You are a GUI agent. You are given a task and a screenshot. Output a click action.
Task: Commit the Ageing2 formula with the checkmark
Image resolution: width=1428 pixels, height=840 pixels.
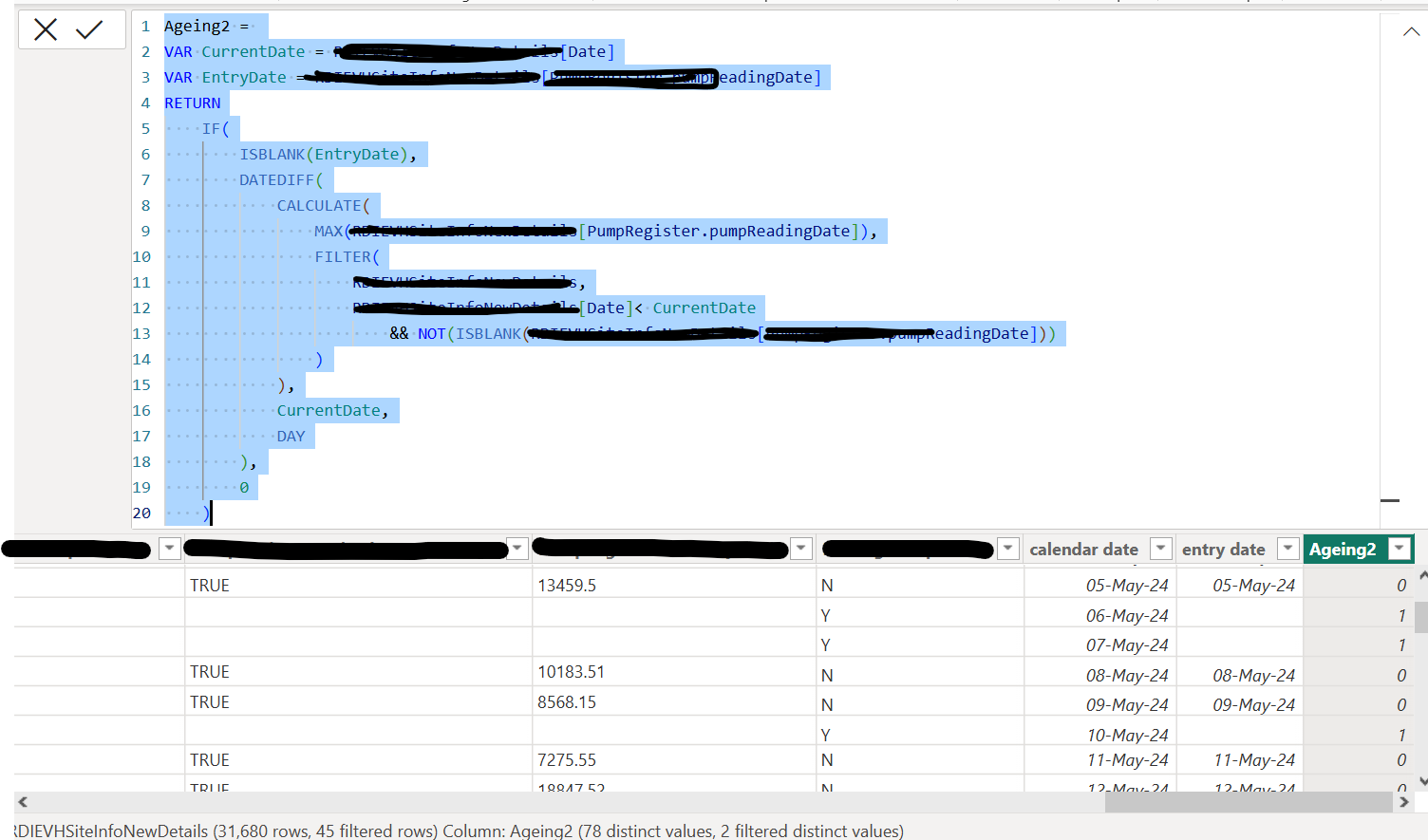[89, 29]
